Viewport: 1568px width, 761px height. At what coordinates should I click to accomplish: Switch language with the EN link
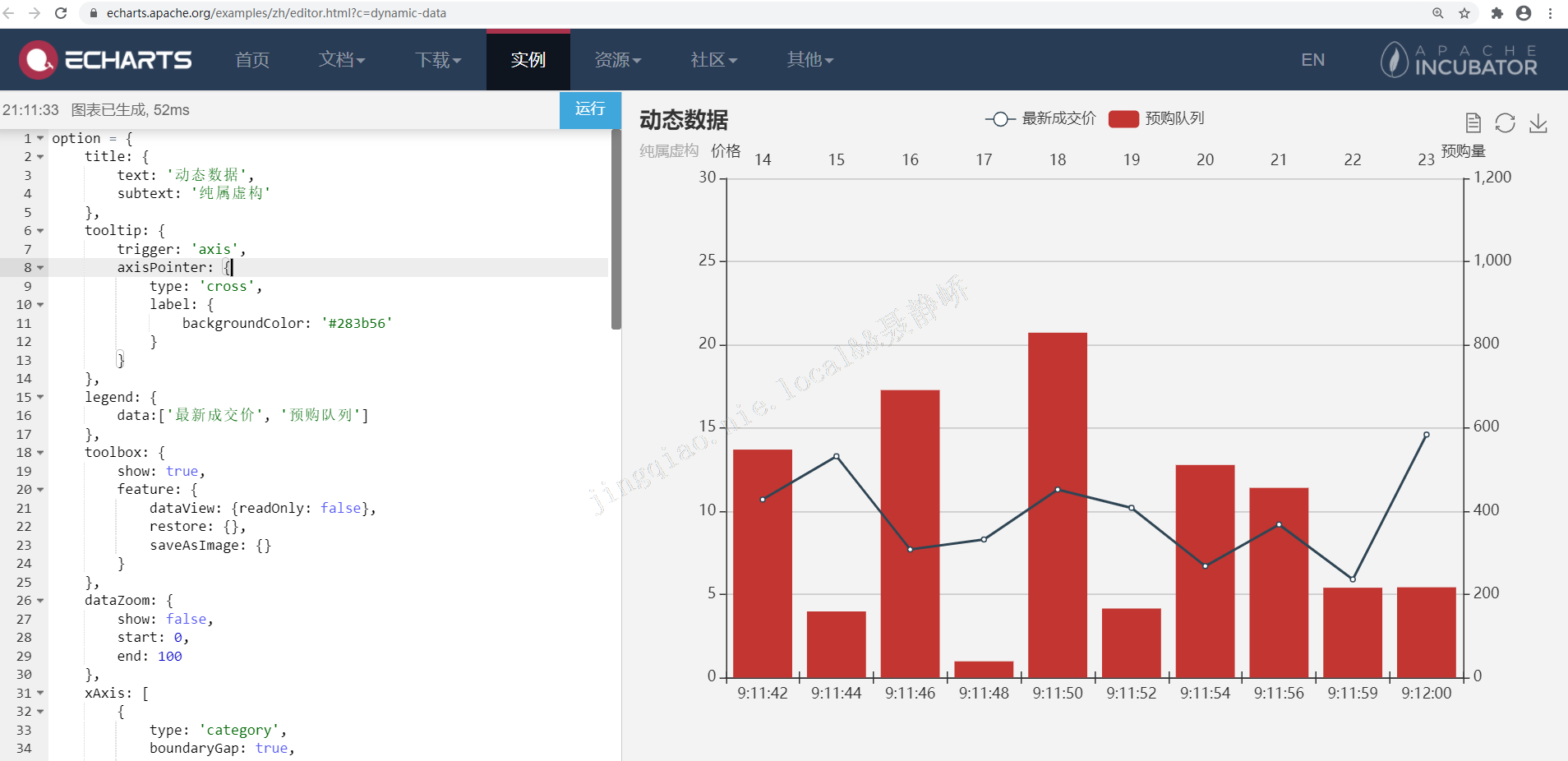(x=1312, y=59)
